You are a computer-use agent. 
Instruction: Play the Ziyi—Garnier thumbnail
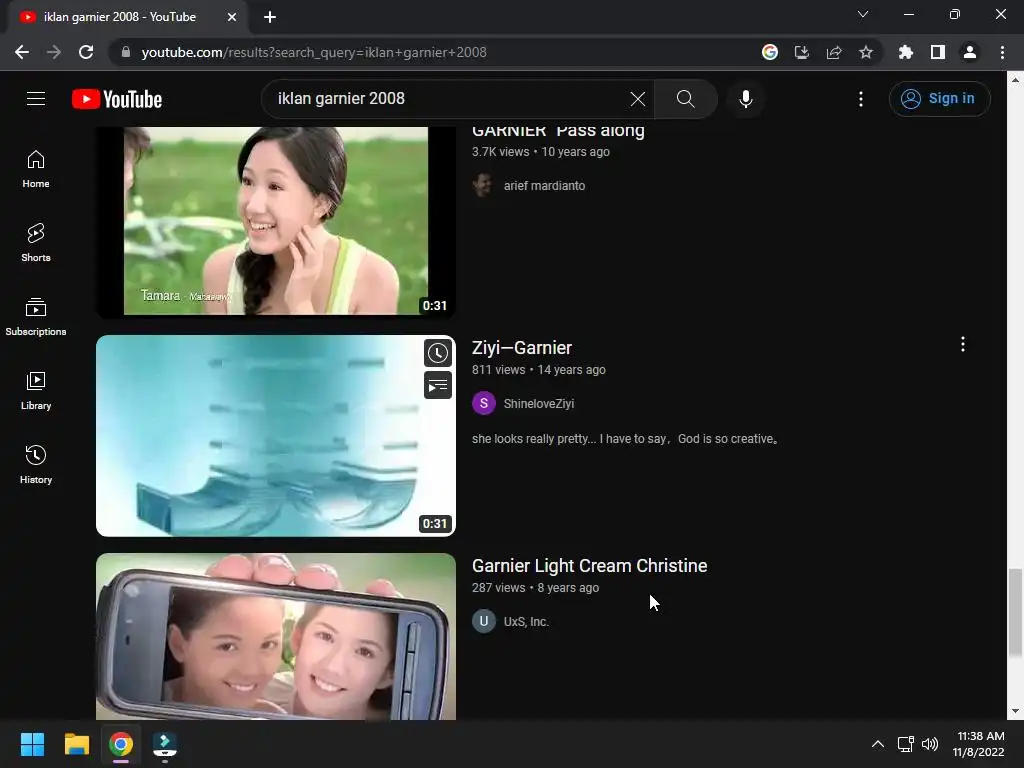point(276,436)
